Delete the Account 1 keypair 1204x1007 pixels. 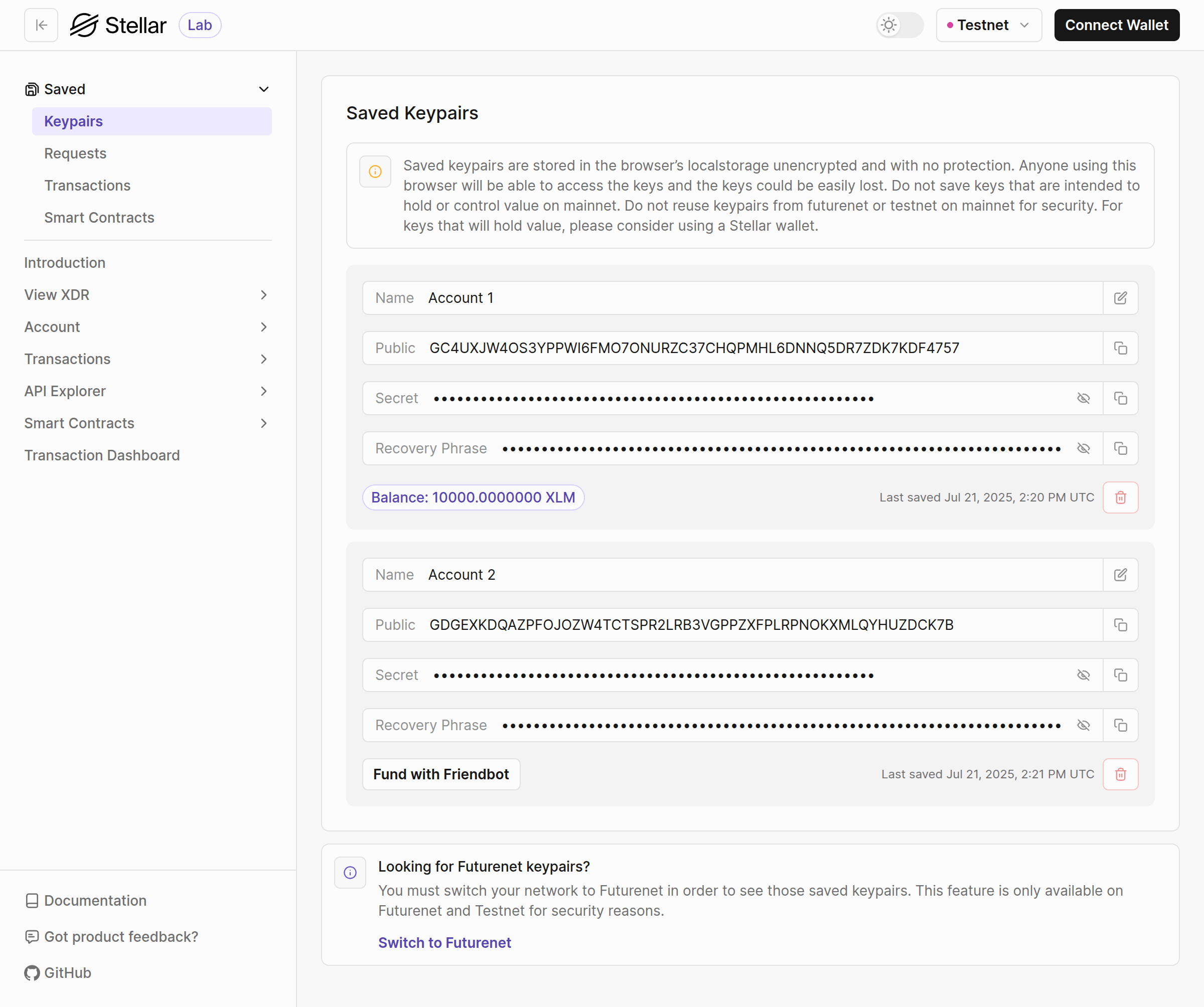click(1120, 497)
